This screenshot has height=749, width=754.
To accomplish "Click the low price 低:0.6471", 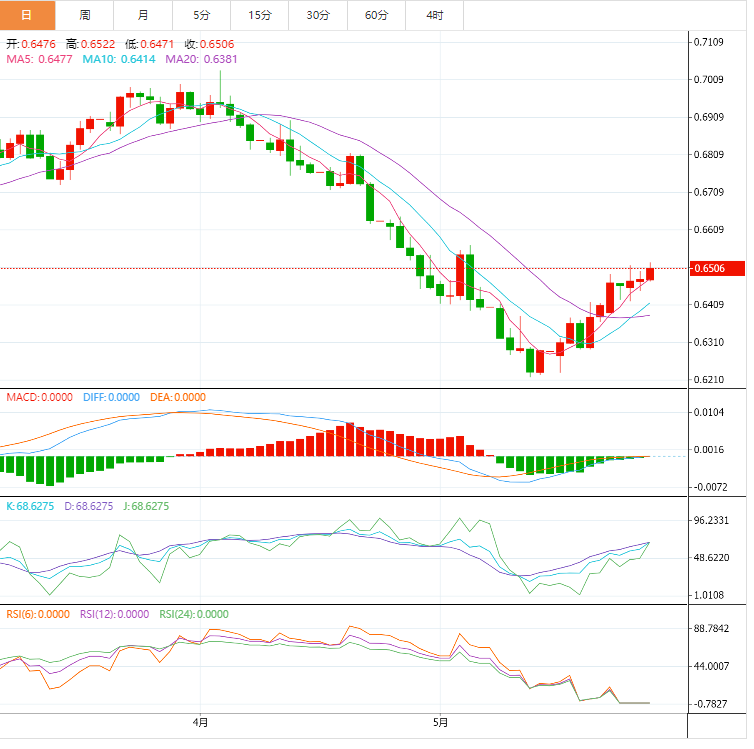I will click(x=150, y=44).
